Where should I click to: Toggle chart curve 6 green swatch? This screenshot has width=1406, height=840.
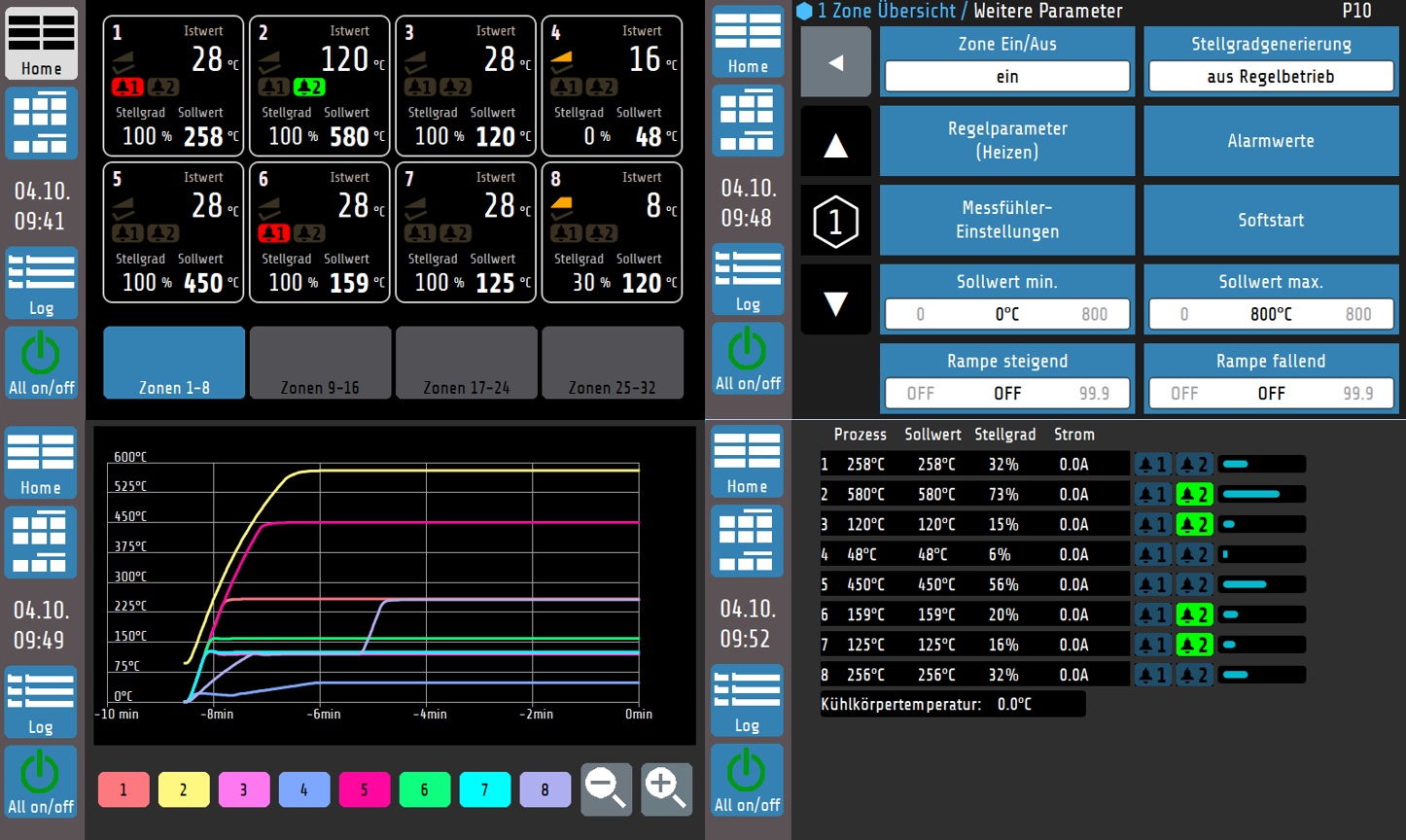coord(425,789)
